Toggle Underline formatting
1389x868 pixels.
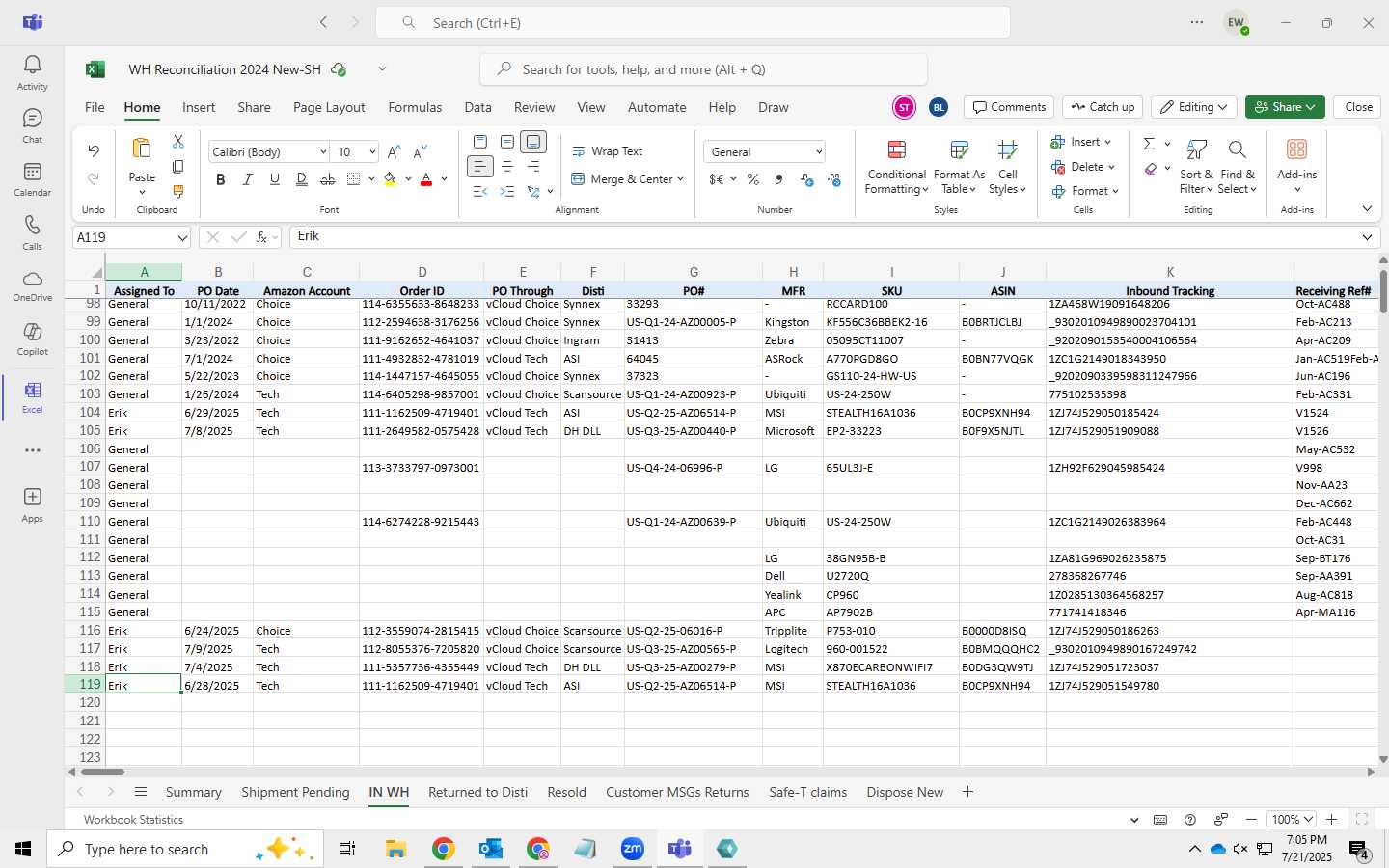click(x=275, y=179)
